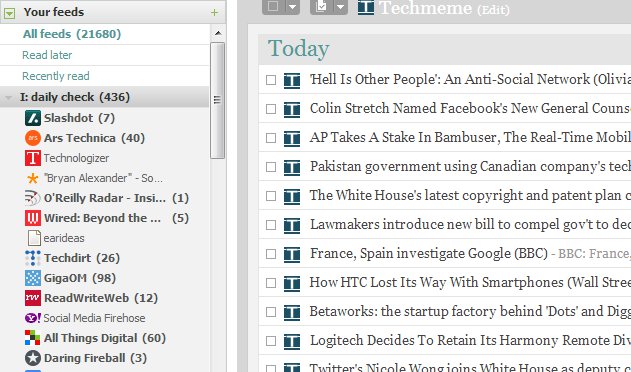Click the sidebar scrollbar up arrow
Image resolution: width=631 pixels, height=372 pixels.
218,33
